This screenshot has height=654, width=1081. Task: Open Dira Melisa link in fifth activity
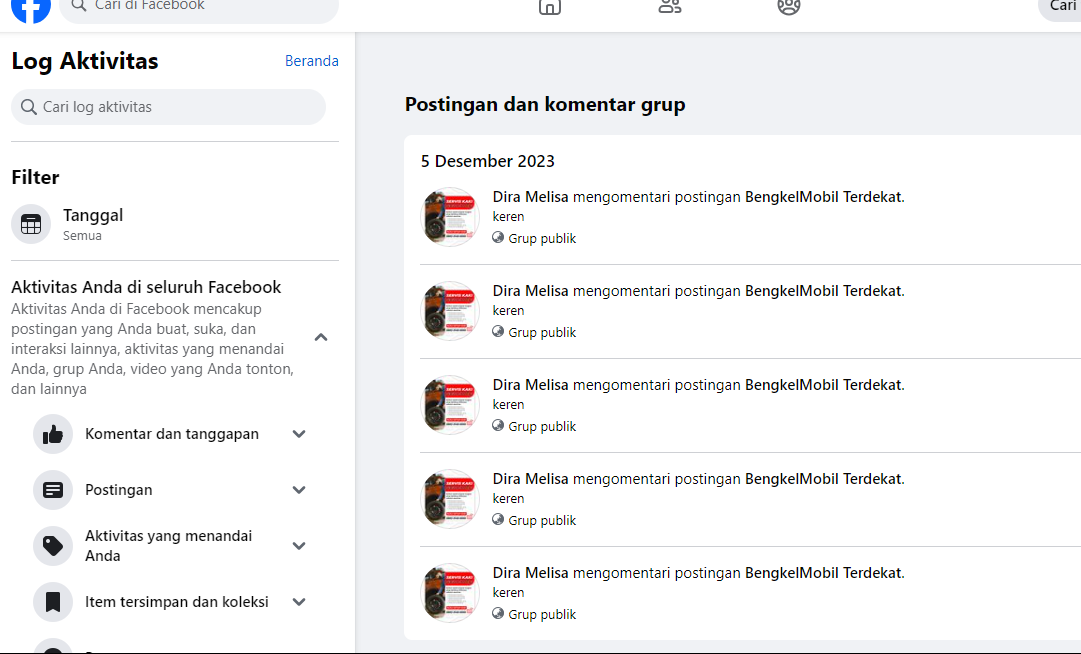pos(530,573)
